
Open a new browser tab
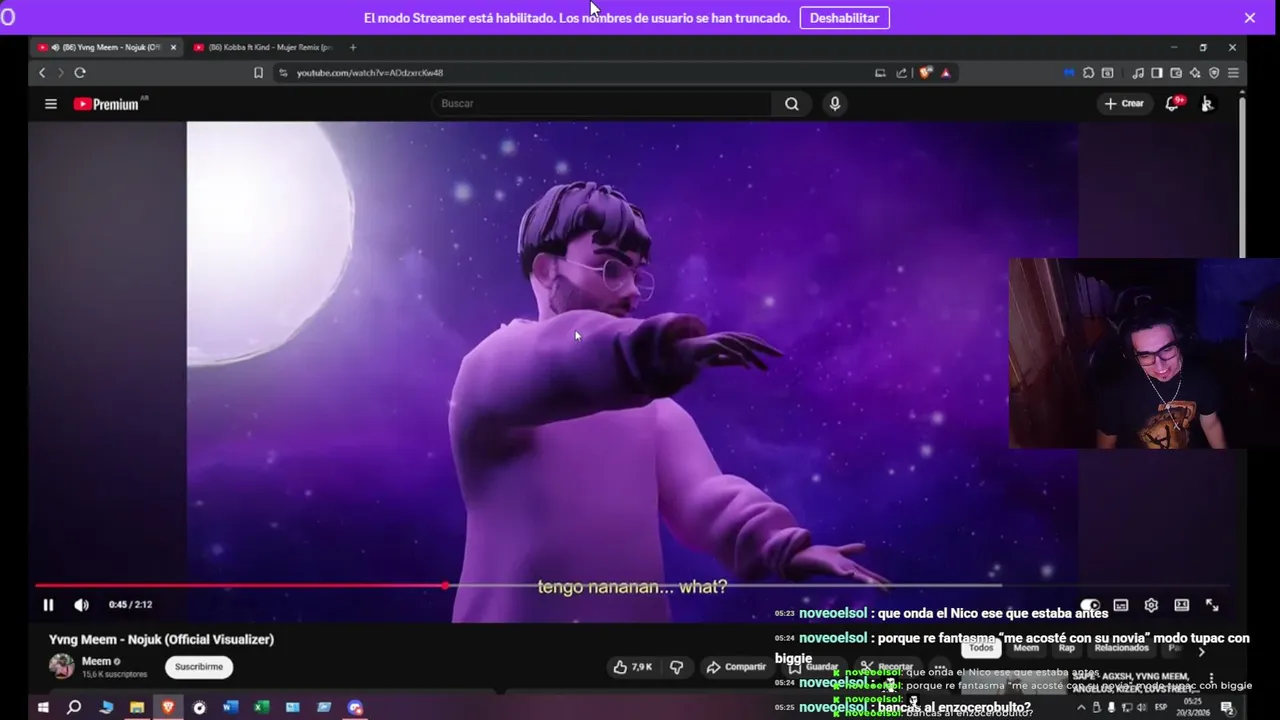(353, 47)
